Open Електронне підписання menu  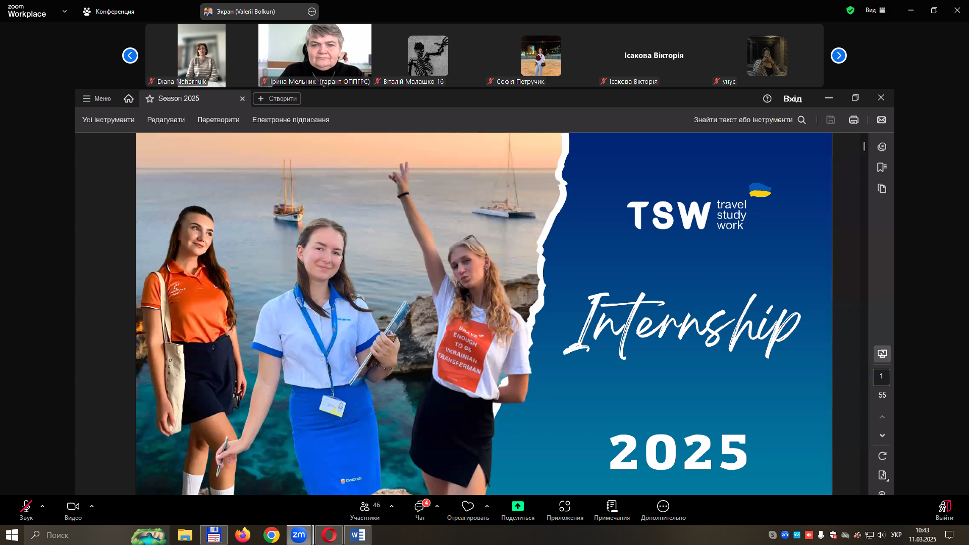click(291, 120)
